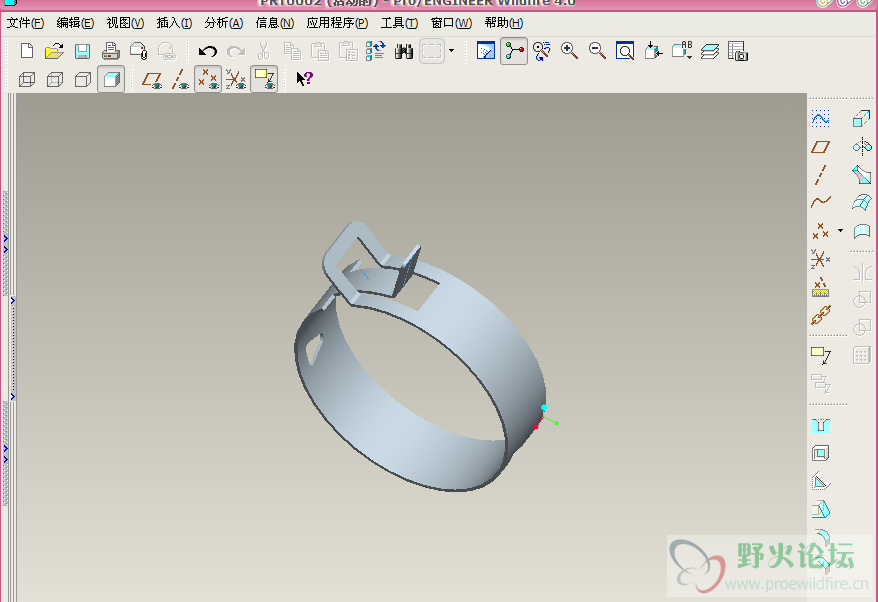Open the 帮助(H) menu
The width and height of the screenshot is (878, 602).
coord(504,23)
